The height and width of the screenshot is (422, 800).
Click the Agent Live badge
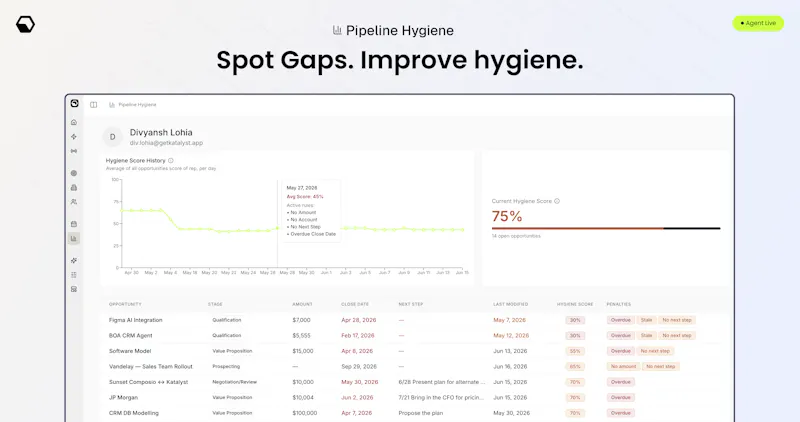point(758,23)
